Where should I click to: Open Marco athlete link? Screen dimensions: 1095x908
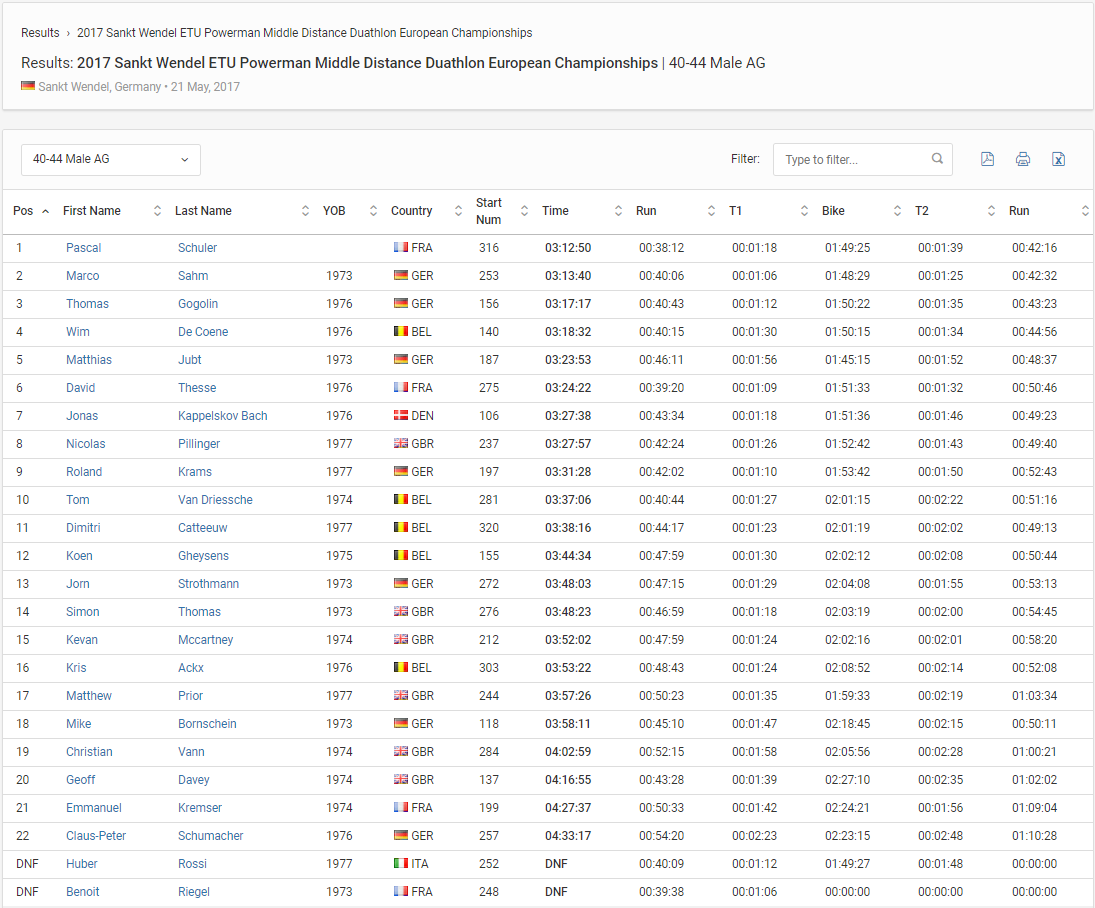coord(82,276)
